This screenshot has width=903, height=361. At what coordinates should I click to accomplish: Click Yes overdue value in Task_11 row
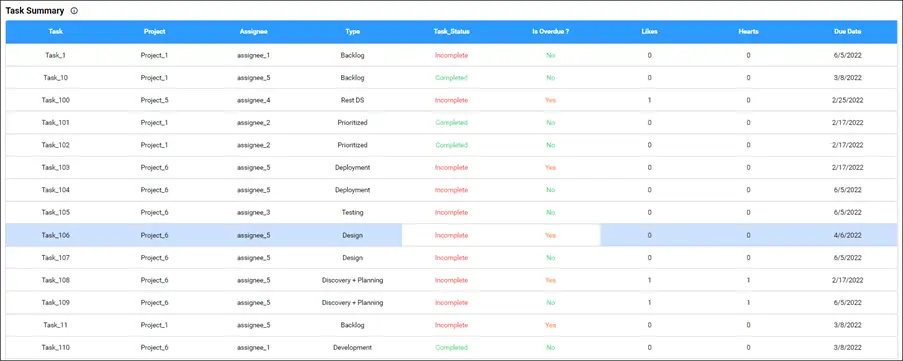click(x=551, y=325)
